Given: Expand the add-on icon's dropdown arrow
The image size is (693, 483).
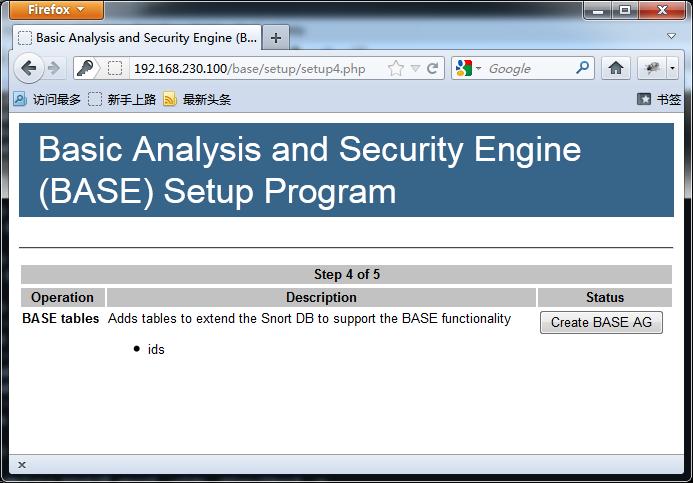Looking at the screenshot, I should (x=672, y=68).
